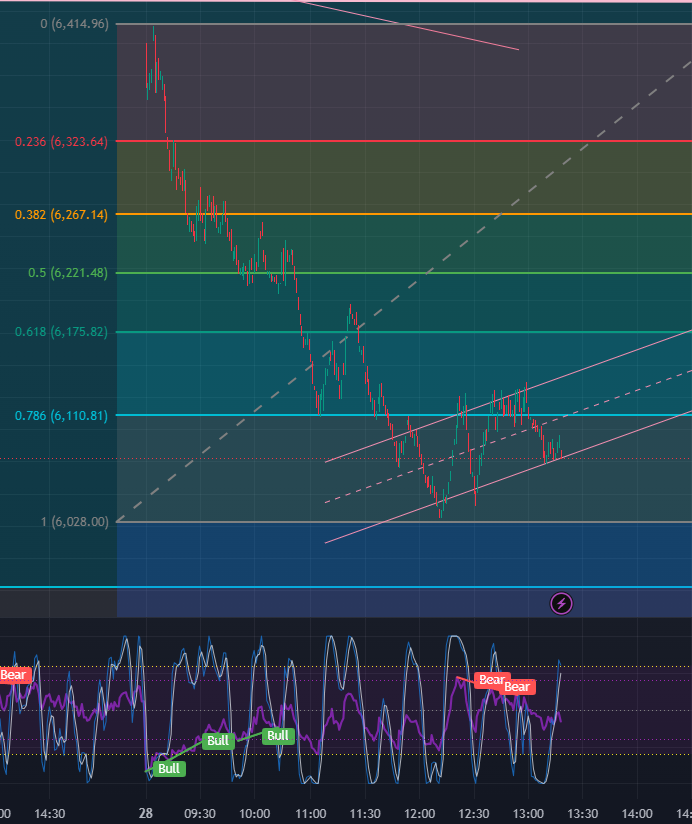Click the 09:30 time axis label

tap(200, 813)
